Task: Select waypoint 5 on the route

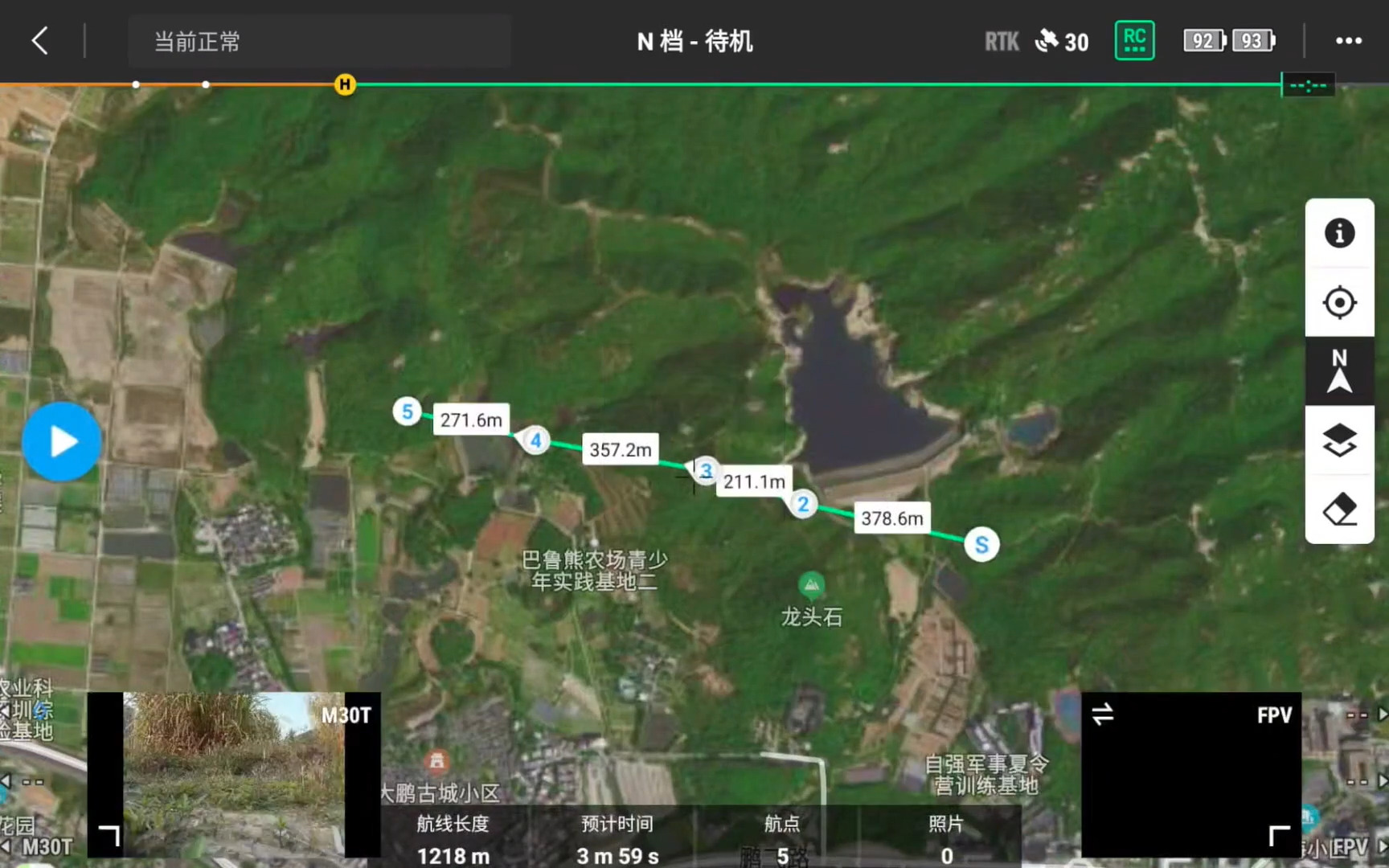Action: [x=408, y=411]
